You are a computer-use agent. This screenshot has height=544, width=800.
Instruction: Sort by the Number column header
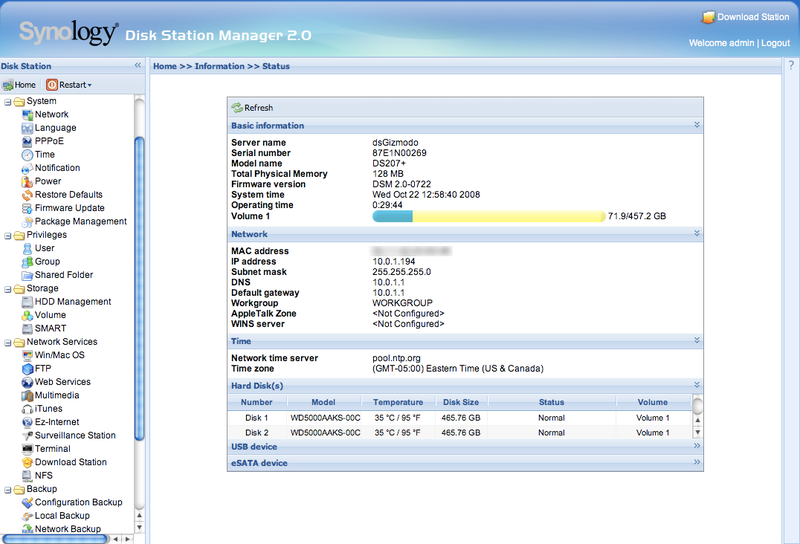tap(257, 402)
